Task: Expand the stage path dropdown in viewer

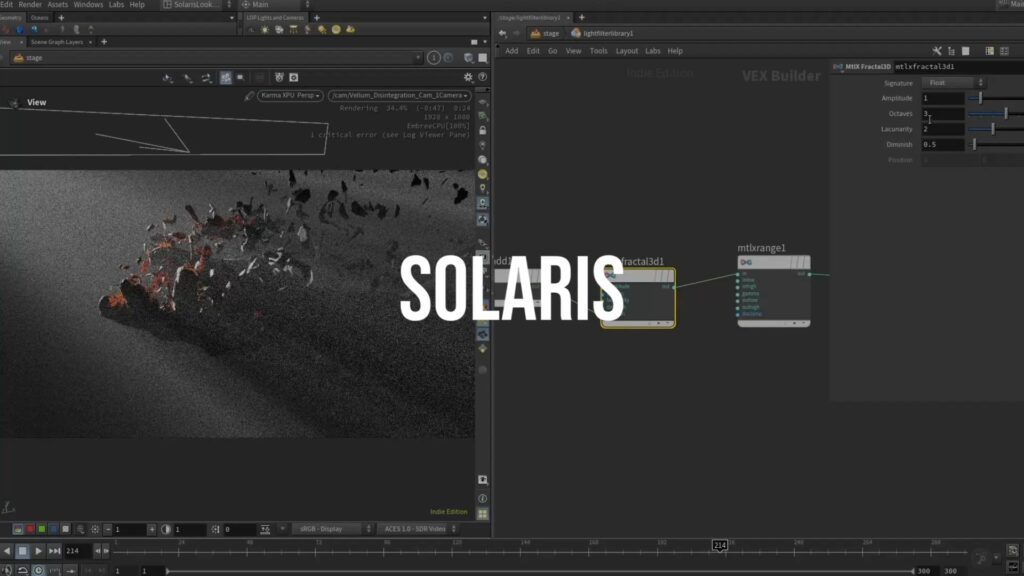Action: click(418, 58)
